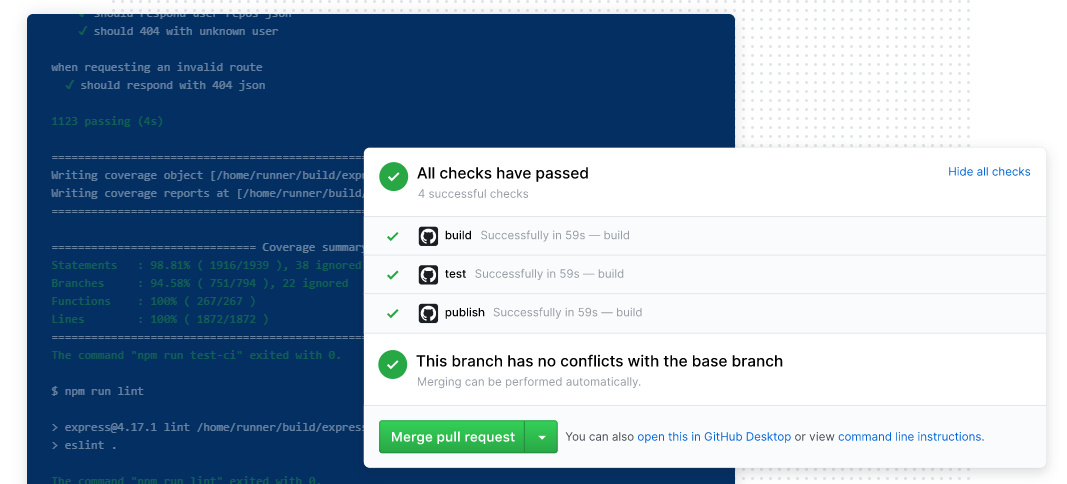Click 'Successfully in 59s — build' in publish row
Screen dimensions: 1067x484
568,312
